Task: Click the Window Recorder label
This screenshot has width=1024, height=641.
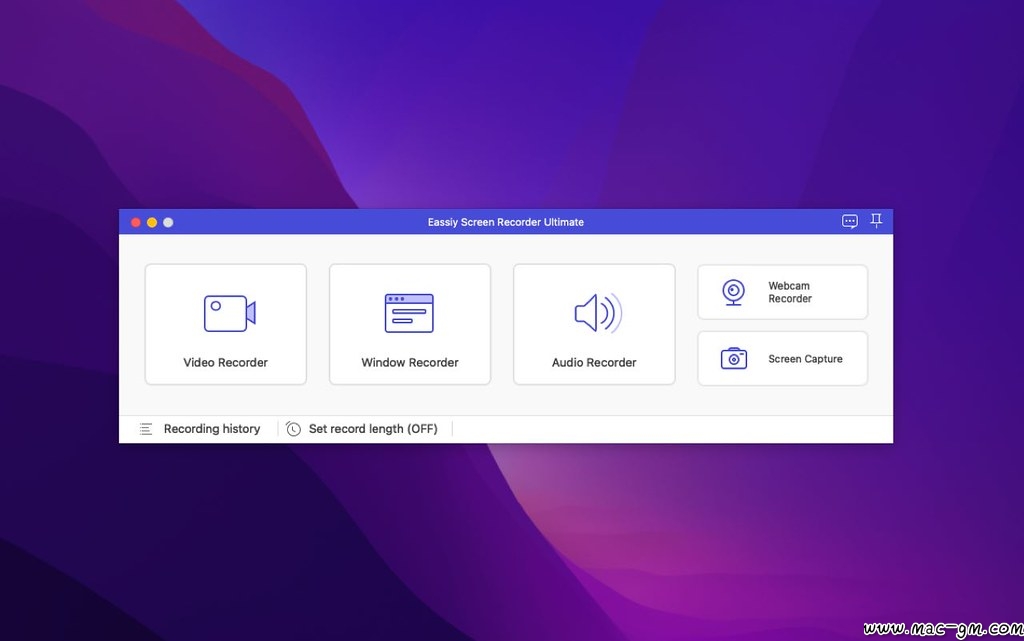Action: 409,362
